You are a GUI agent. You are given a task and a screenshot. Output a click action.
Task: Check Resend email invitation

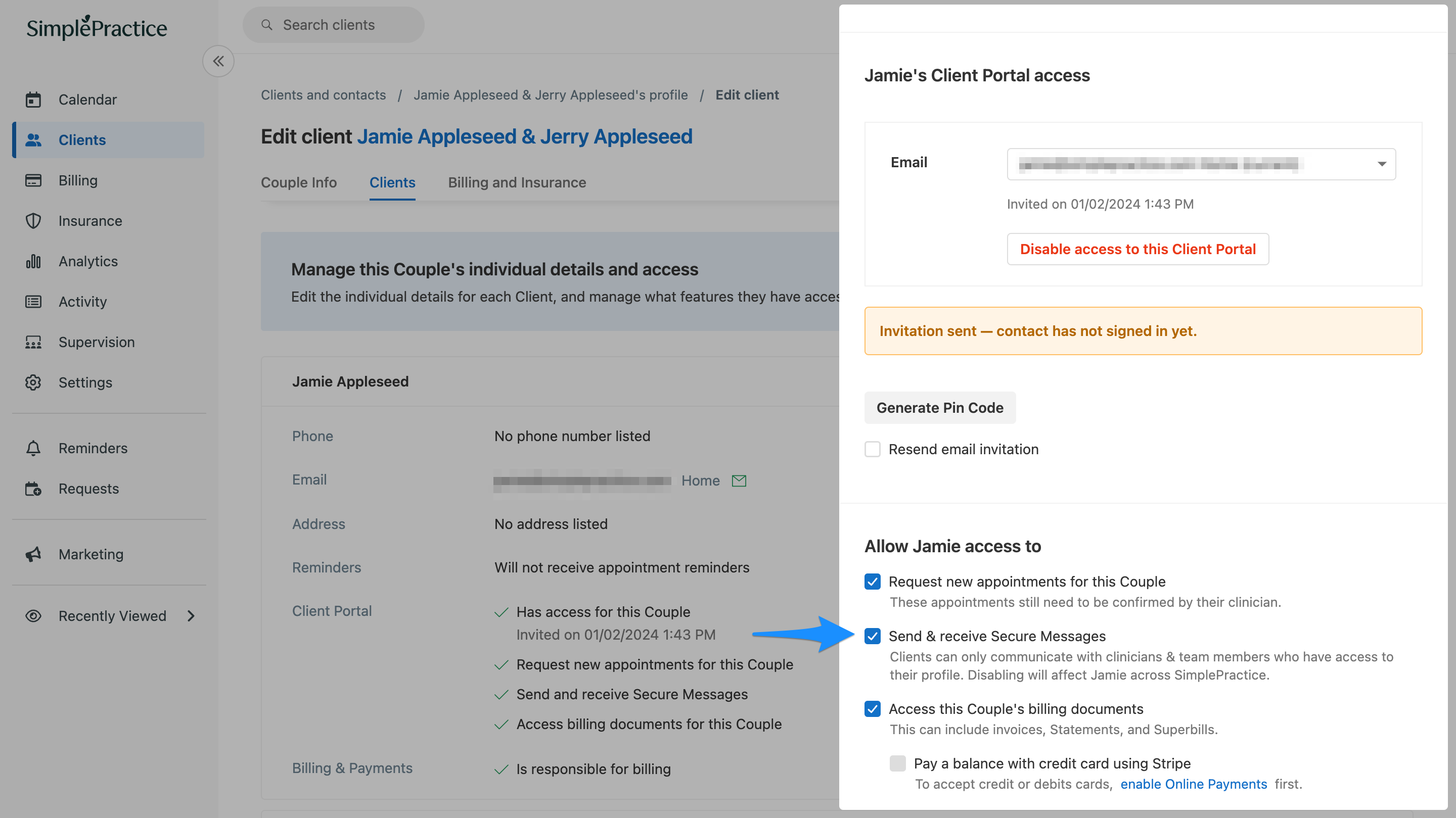pos(872,449)
